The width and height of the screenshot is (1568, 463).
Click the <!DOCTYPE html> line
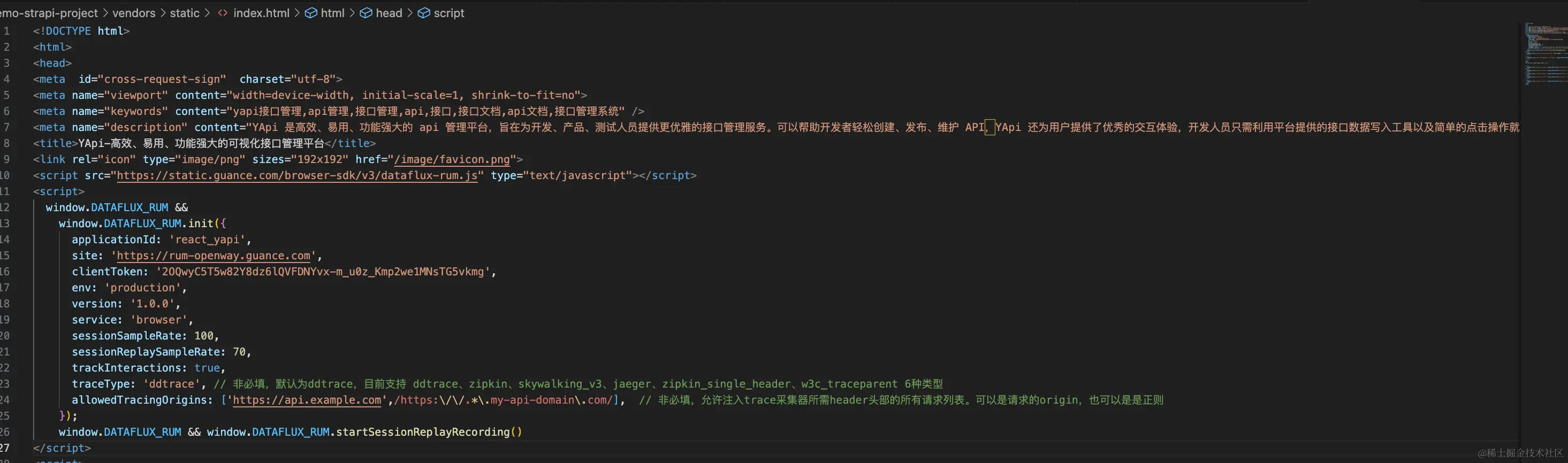81,31
